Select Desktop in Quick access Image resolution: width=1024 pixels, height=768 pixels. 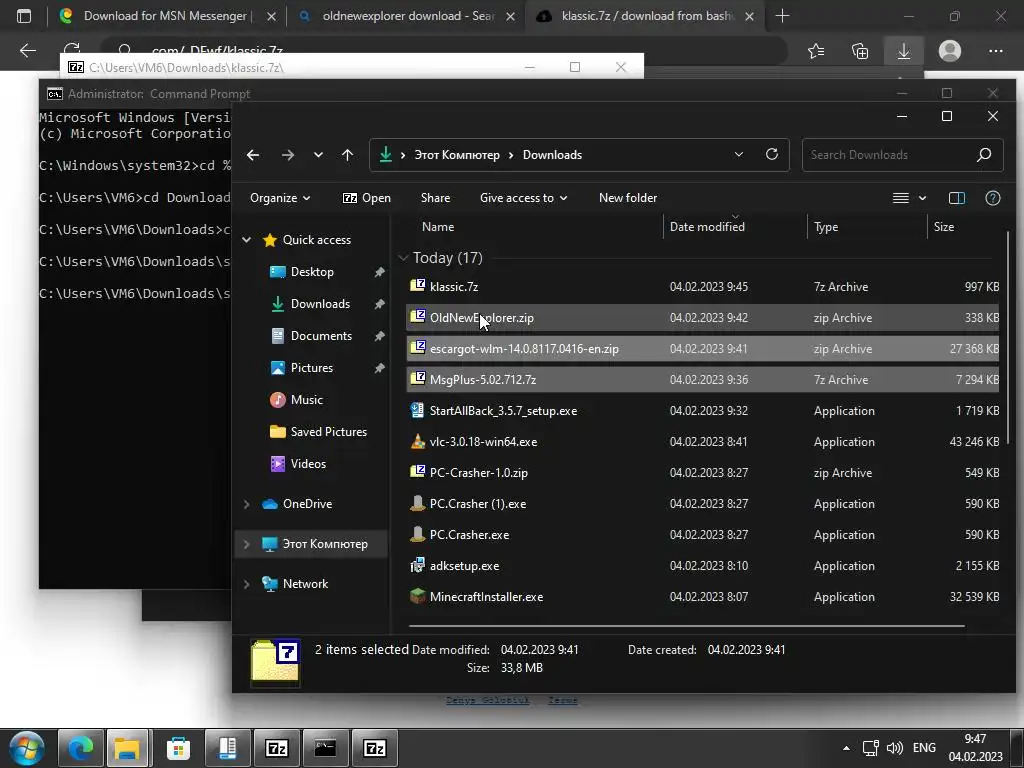(x=312, y=272)
